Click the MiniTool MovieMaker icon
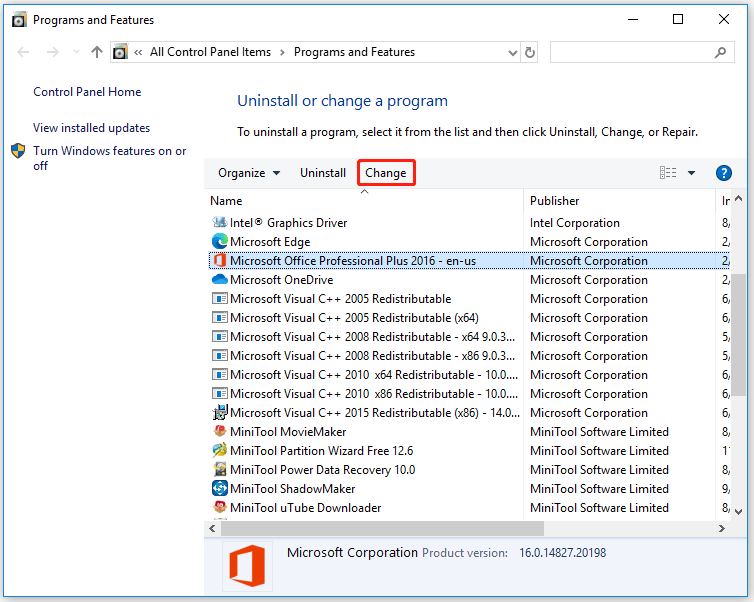This screenshot has width=754, height=602. pyautogui.click(x=220, y=431)
